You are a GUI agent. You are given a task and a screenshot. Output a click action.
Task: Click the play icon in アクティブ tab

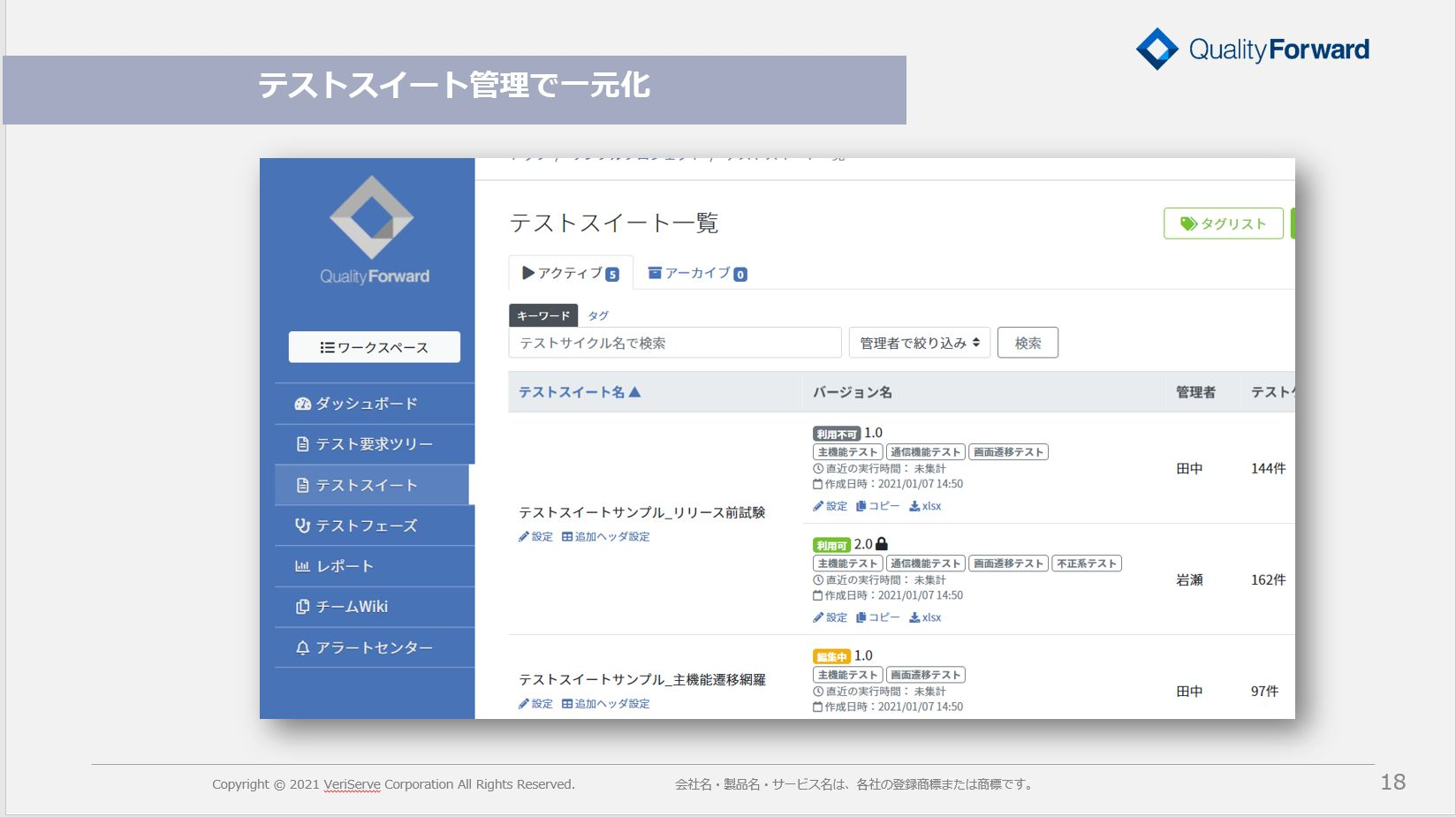(x=528, y=273)
